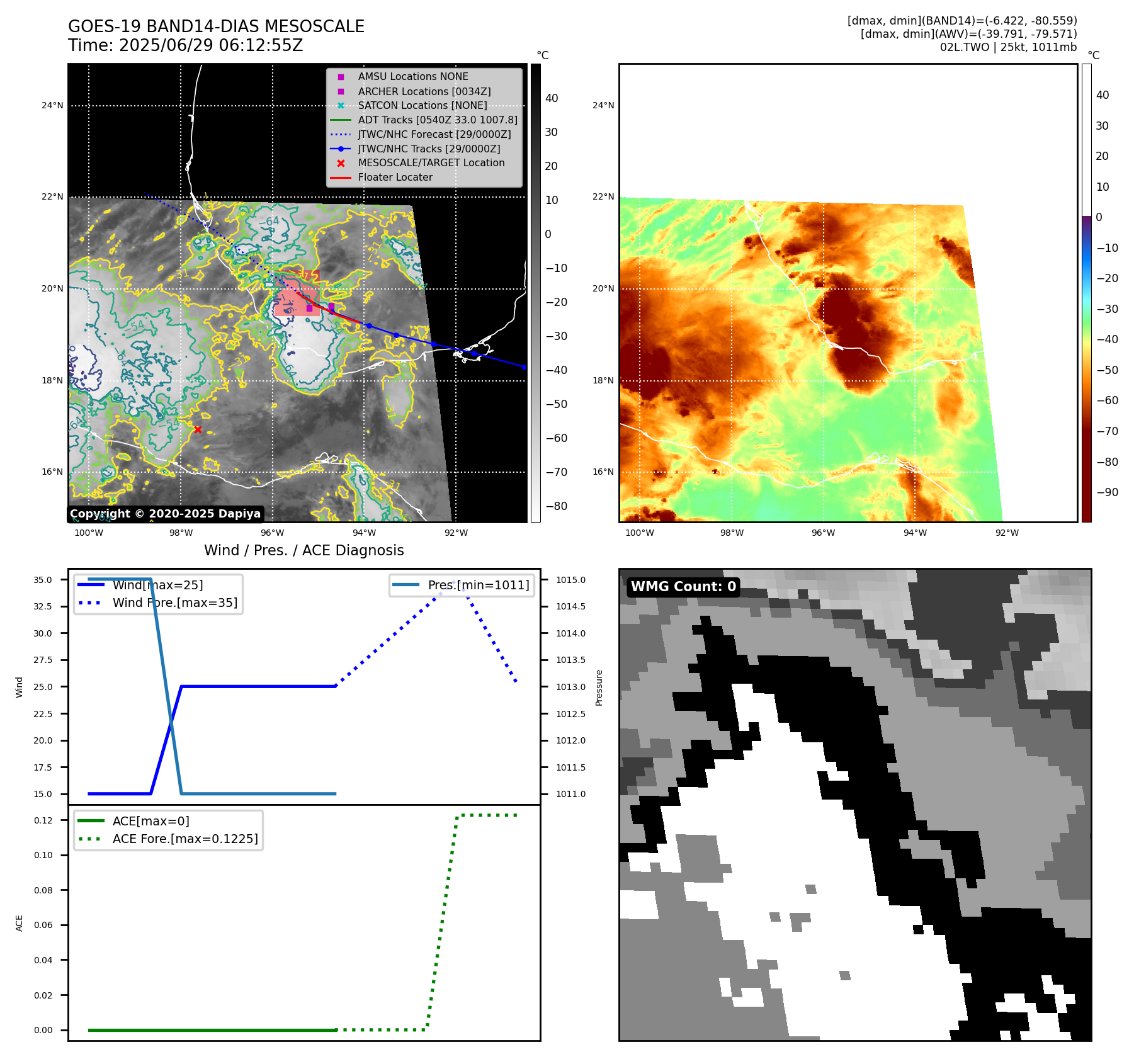The height and width of the screenshot is (1064, 1134).
Task: Click 'ADT Tracks [0540Z 33.0 1007.8]' legend entry
Action: pyautogui.click(x=438, y=120)
